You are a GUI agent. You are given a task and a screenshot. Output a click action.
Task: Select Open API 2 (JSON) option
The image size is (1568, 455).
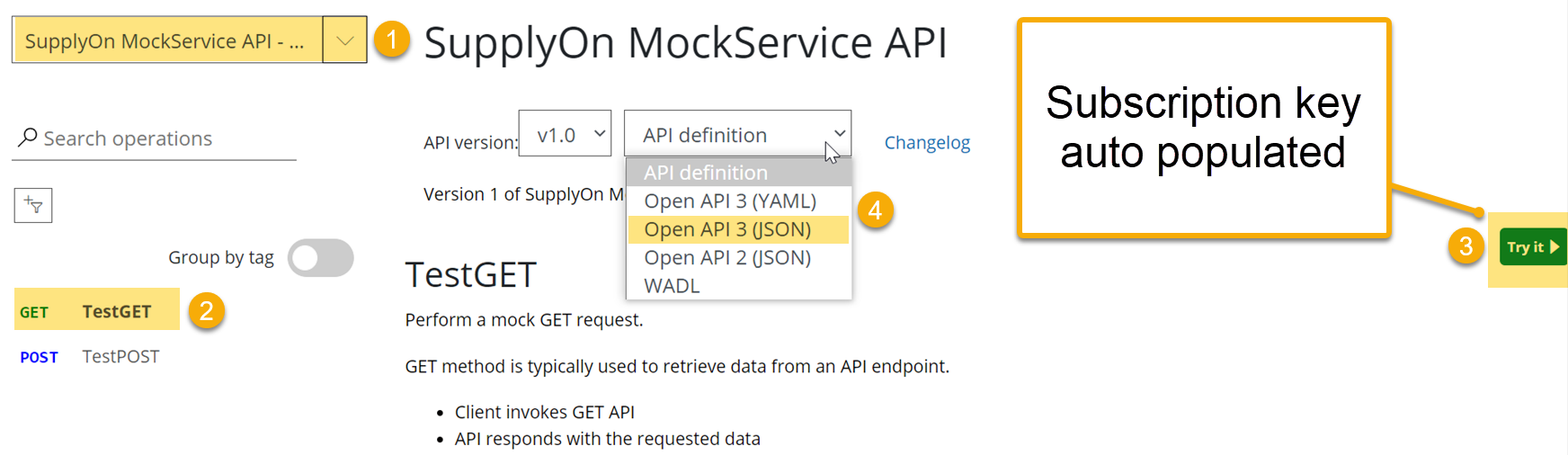coord(727,258)
